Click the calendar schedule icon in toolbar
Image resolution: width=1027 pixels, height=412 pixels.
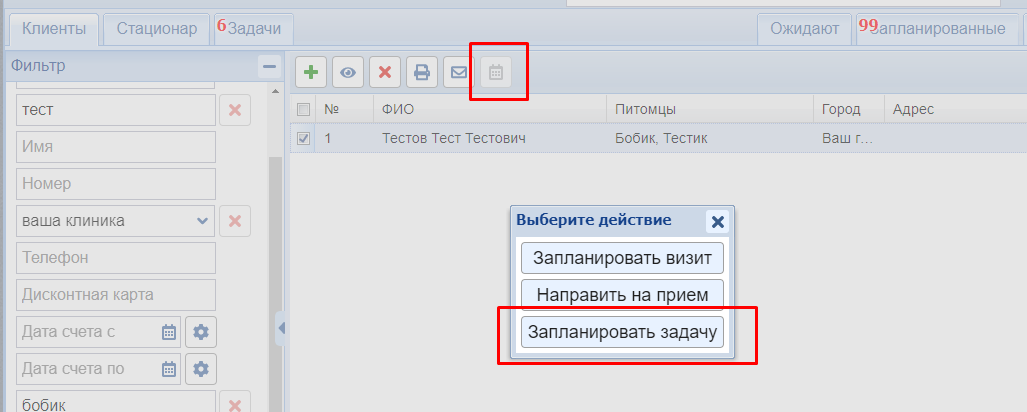[x=496, y=72]
